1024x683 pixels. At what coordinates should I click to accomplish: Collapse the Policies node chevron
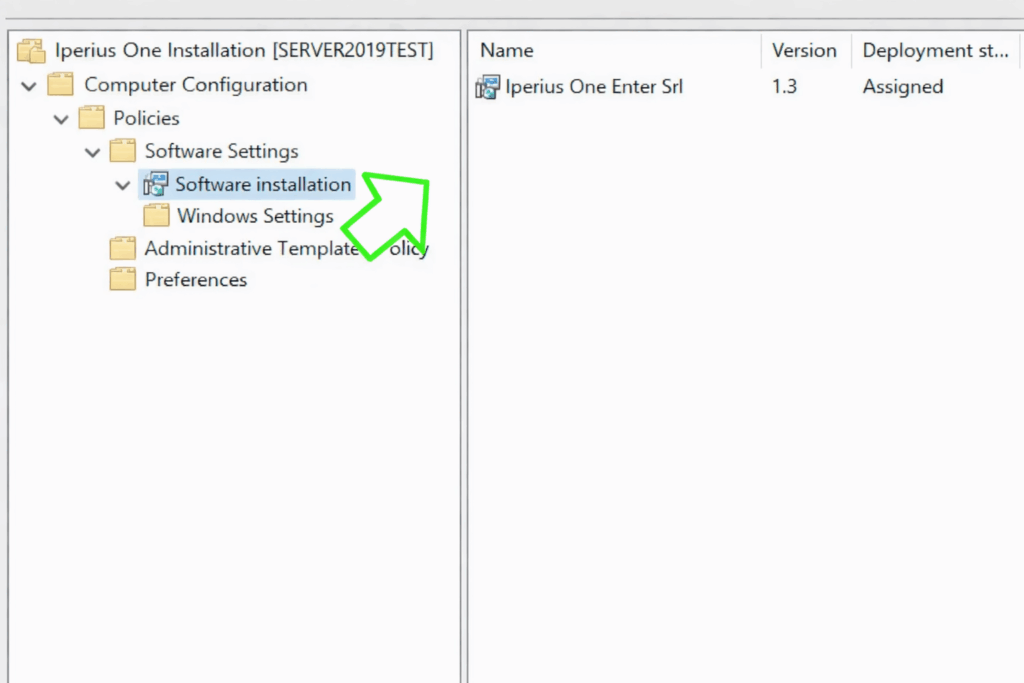(61, 119)
